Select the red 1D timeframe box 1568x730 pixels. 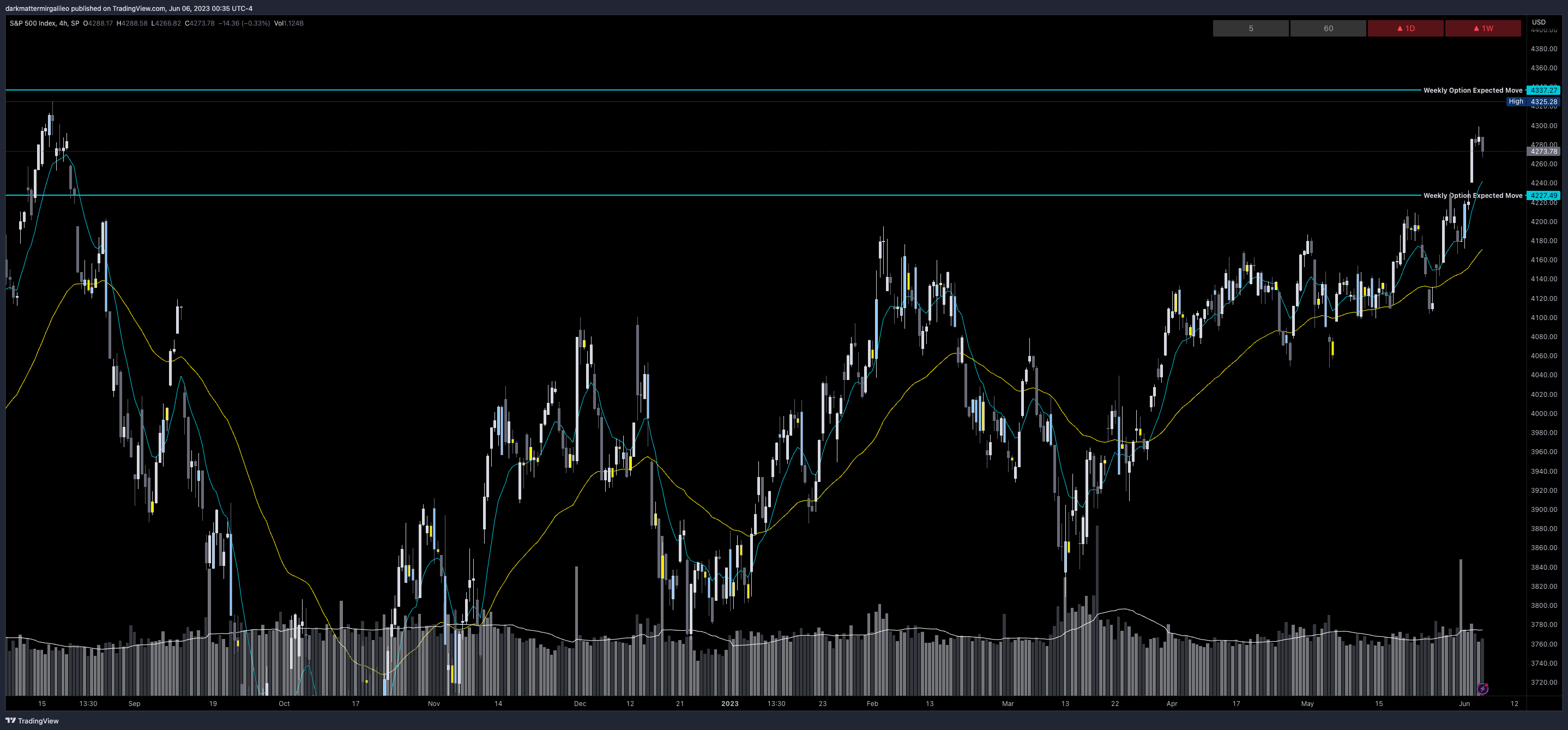pyautogui.click(x=1405, y=28)
